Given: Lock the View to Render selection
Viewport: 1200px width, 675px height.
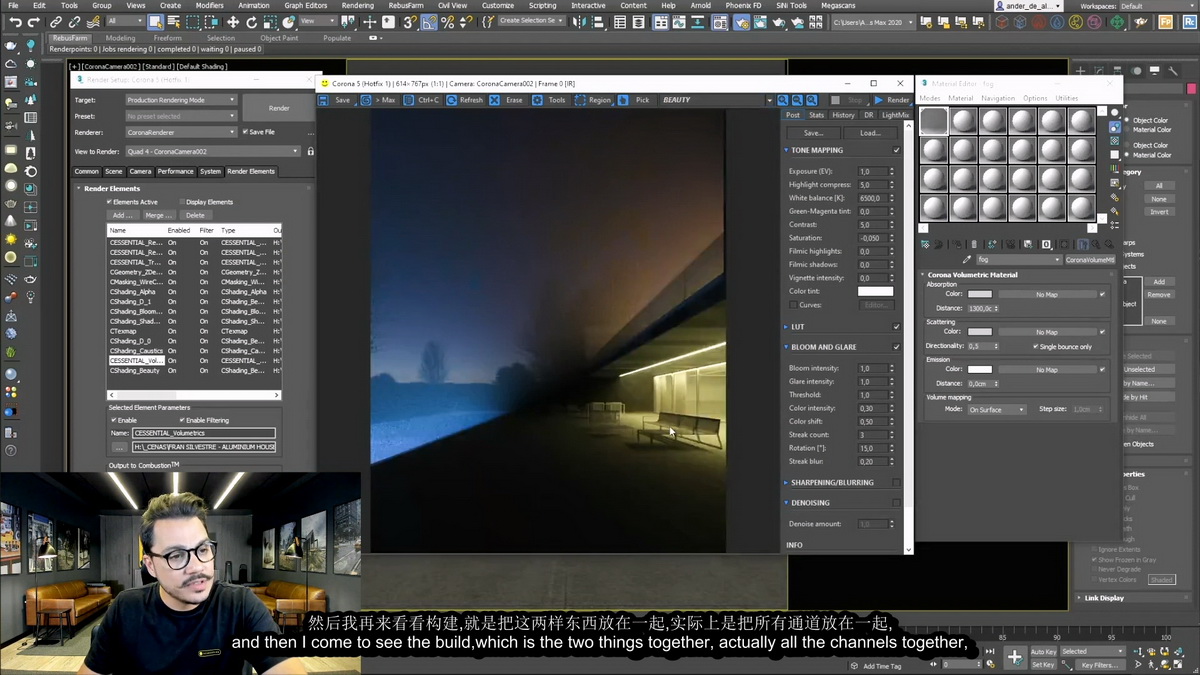Looking at the screenshot, I should click(x=311, y=152).
